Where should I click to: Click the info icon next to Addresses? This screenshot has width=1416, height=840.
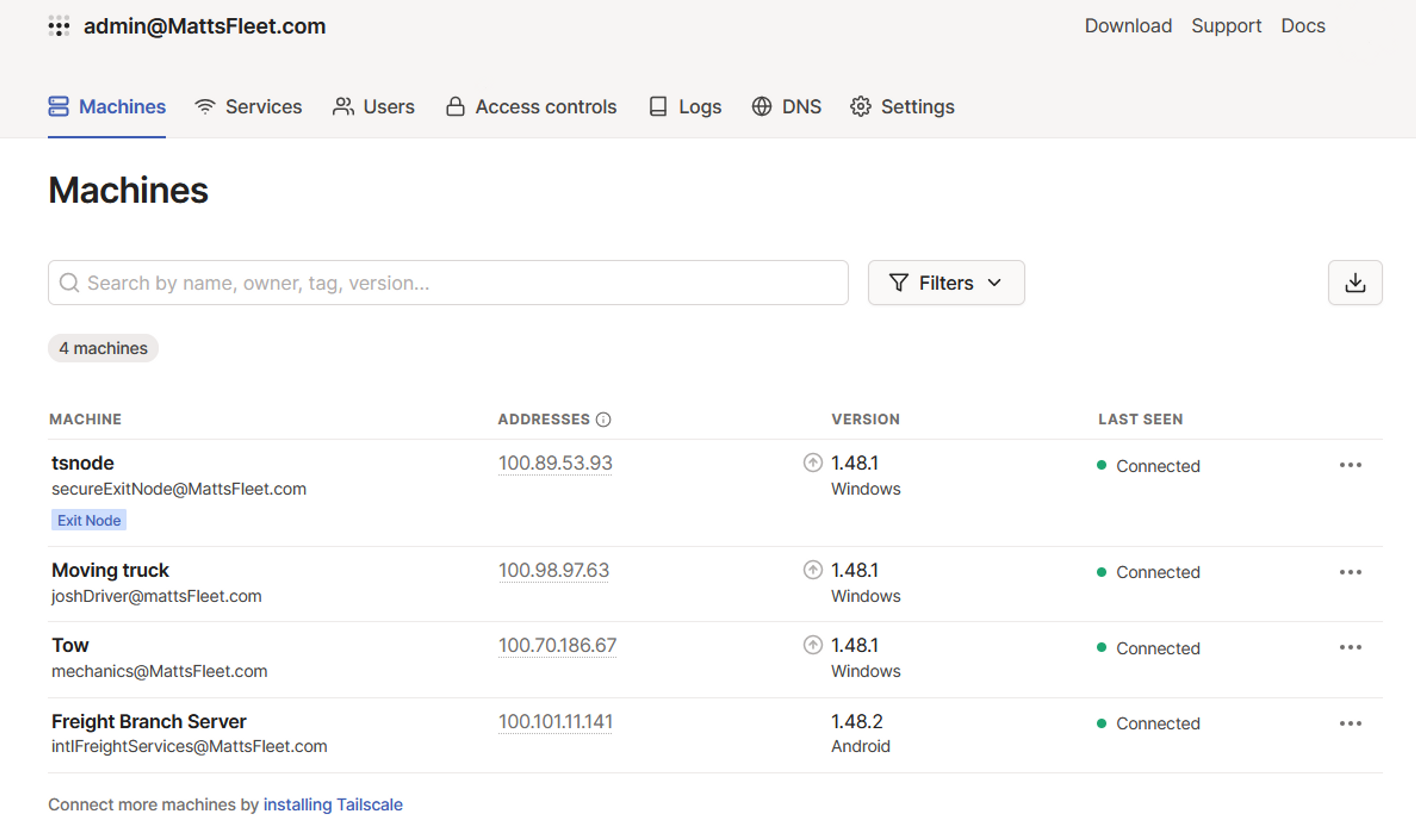point(603,419)
